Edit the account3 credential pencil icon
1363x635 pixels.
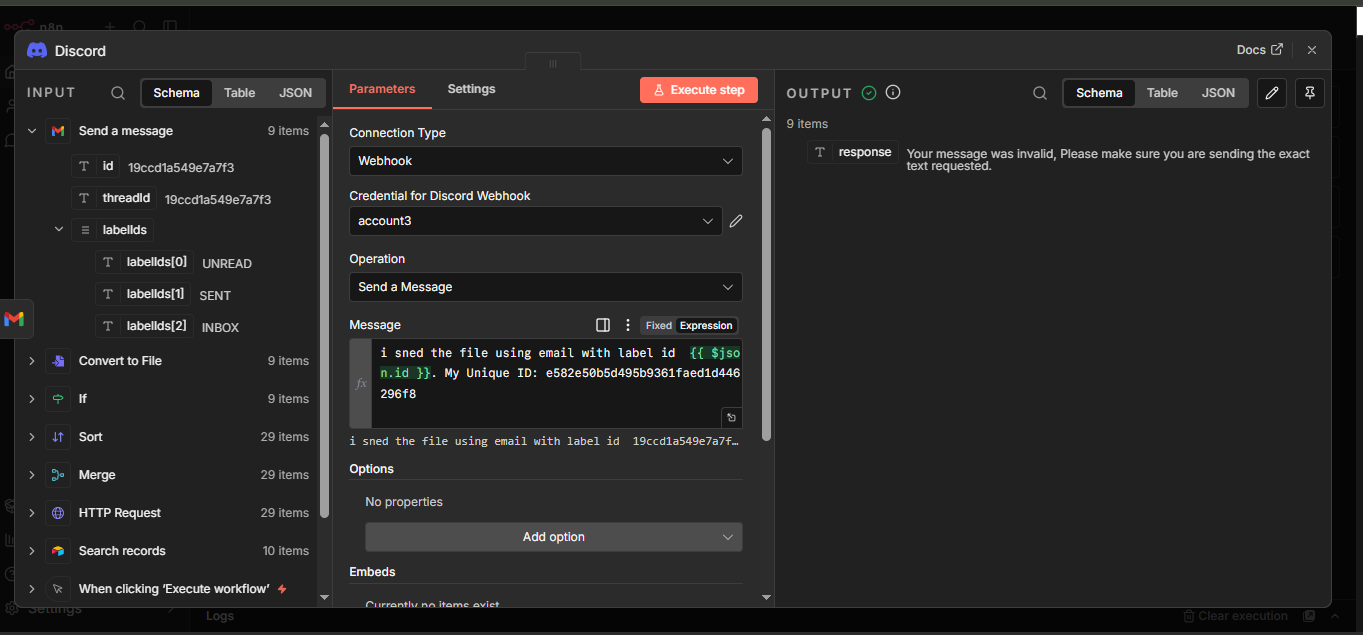736,221
